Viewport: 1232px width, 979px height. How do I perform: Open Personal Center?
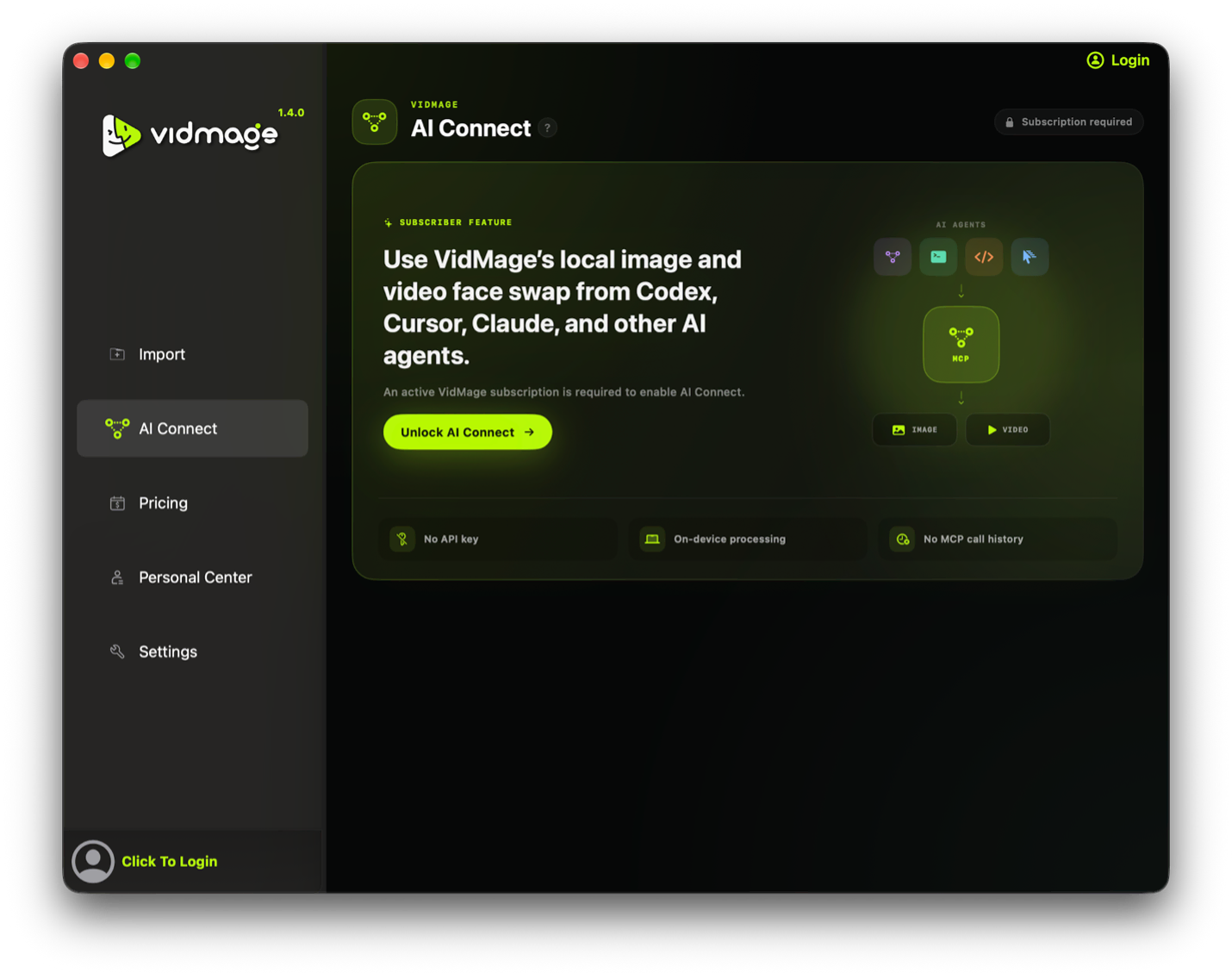(192, 577)
